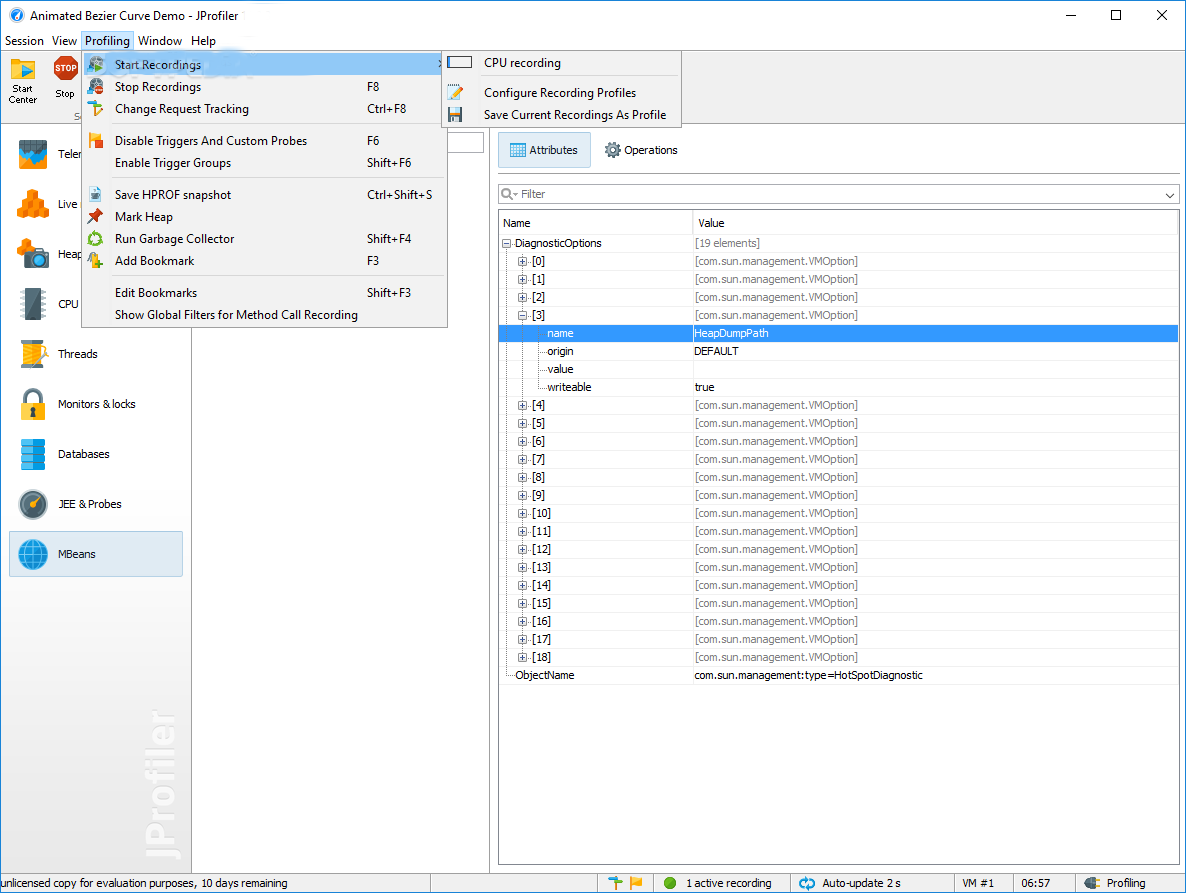This screenshot has width=1186, height=893.
Task: Open the CPU views sidebar icon
Action: 33,303
